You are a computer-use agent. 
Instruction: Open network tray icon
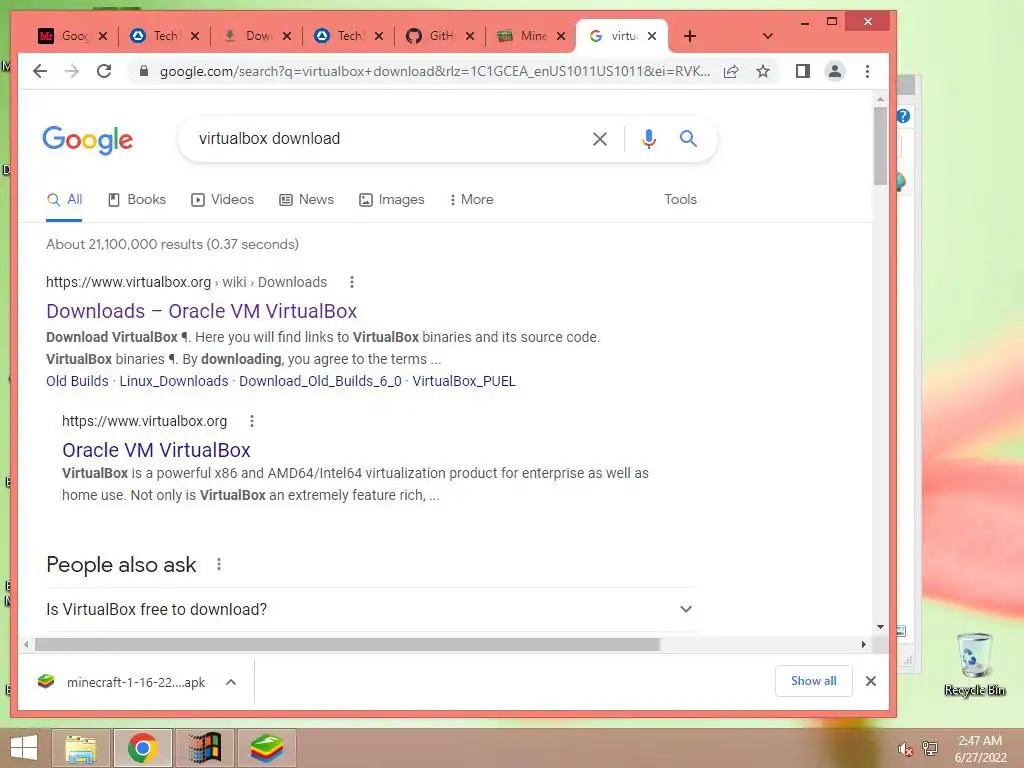pyautogui.click(x=929, y=749)
